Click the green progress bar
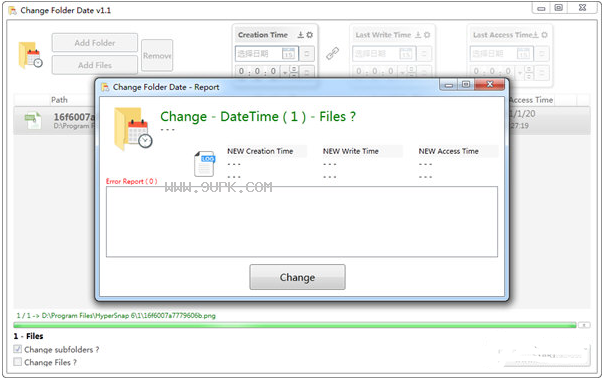The height and width of the screenshot is (379, 603). [295, 325]
